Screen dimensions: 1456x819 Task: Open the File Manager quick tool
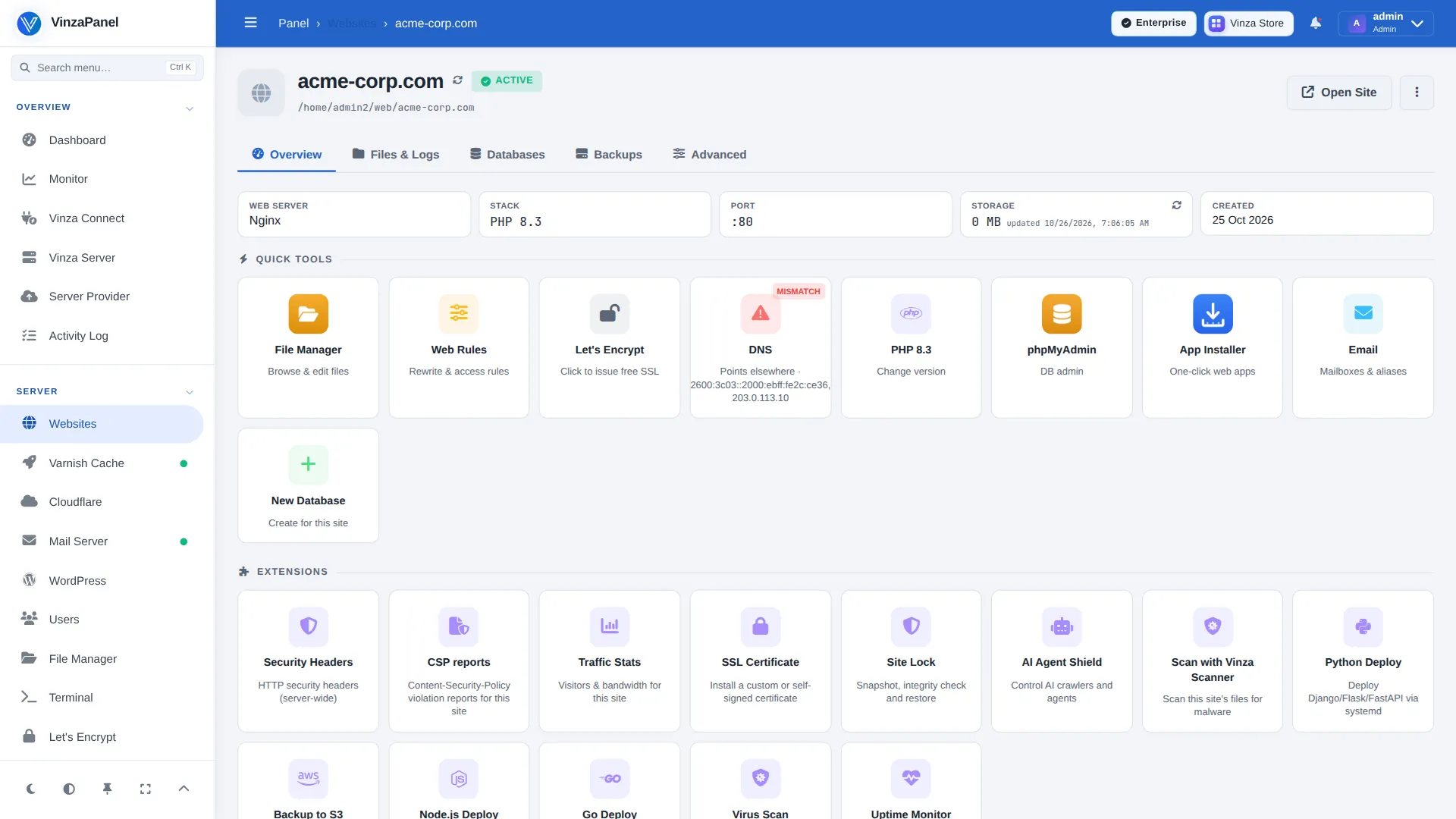[x=308, y=347]
